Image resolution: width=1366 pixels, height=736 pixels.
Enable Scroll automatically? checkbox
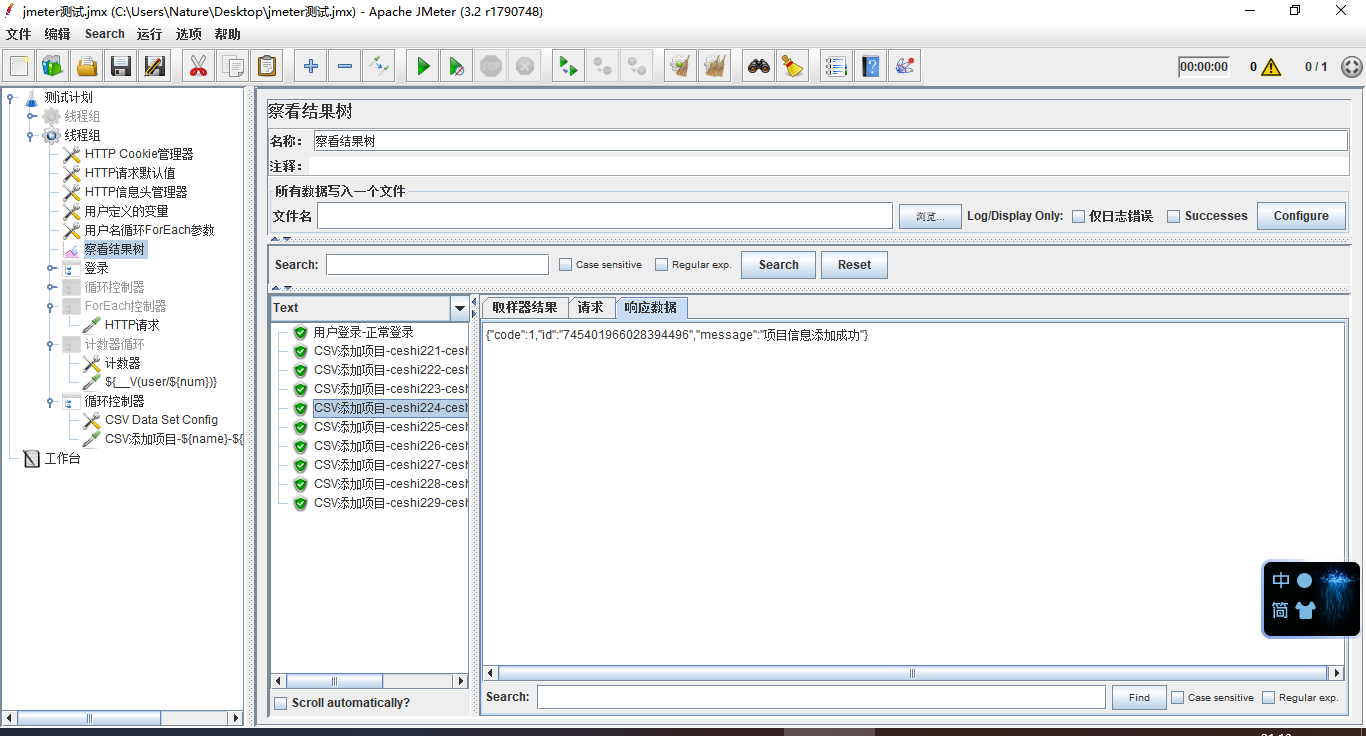pos(280,703)
